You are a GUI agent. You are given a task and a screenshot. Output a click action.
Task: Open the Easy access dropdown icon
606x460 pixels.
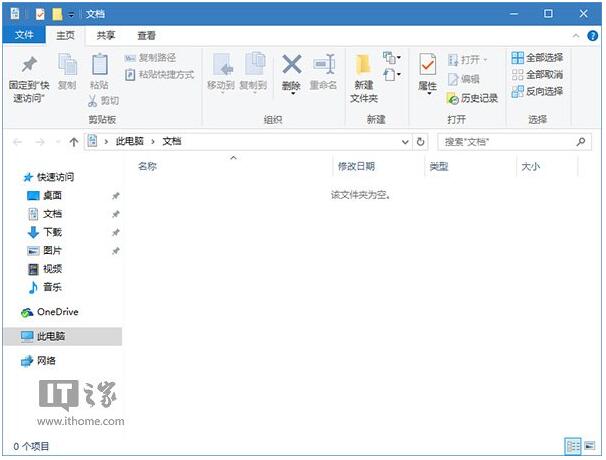pyautogui.click(x=392, y=74)
